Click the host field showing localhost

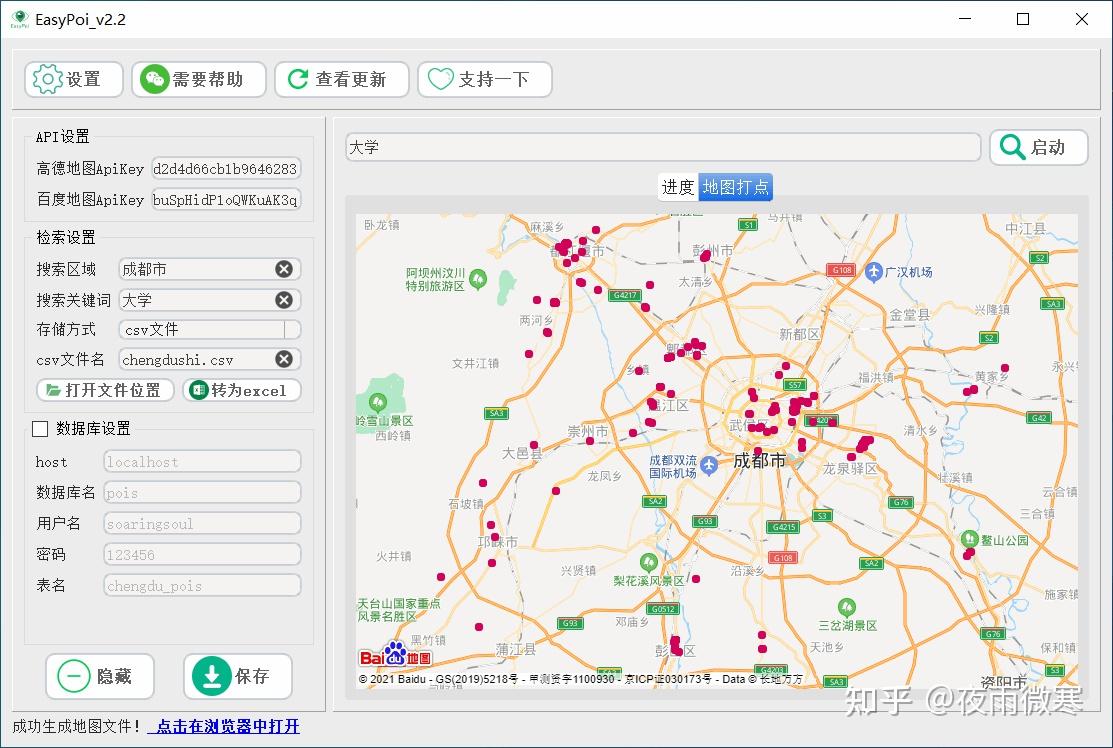[x=202, y=461]
